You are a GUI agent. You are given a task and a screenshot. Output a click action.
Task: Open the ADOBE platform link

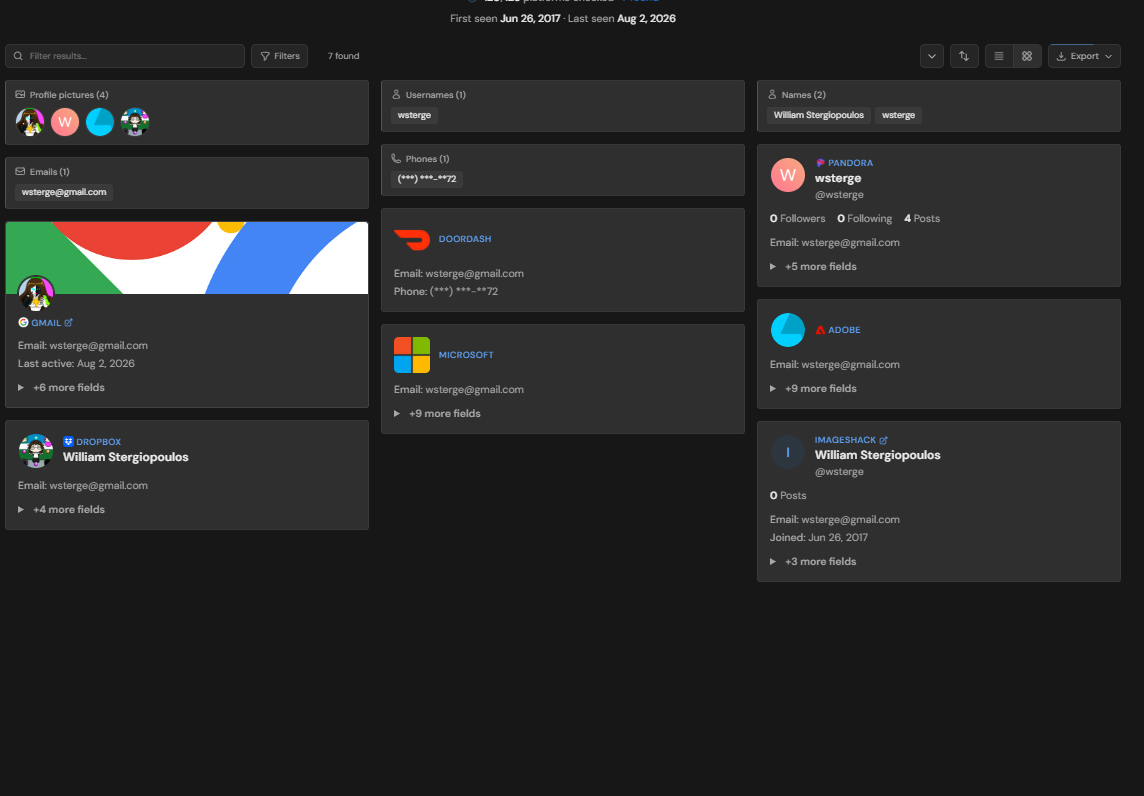[844, 330]
